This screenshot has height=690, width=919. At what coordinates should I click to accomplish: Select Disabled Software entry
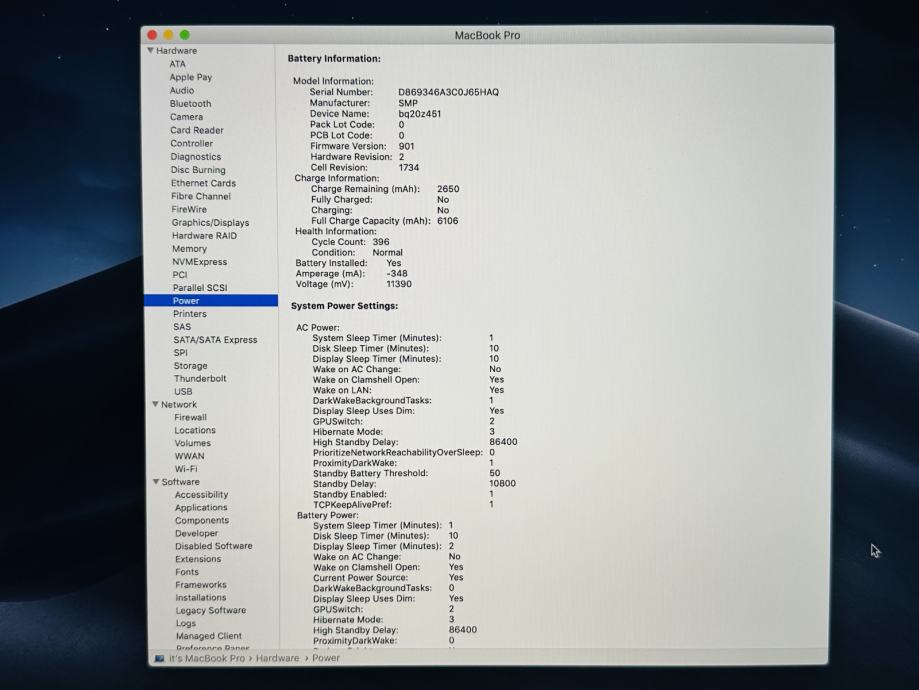pyautogui.click(x=214, y=546)
